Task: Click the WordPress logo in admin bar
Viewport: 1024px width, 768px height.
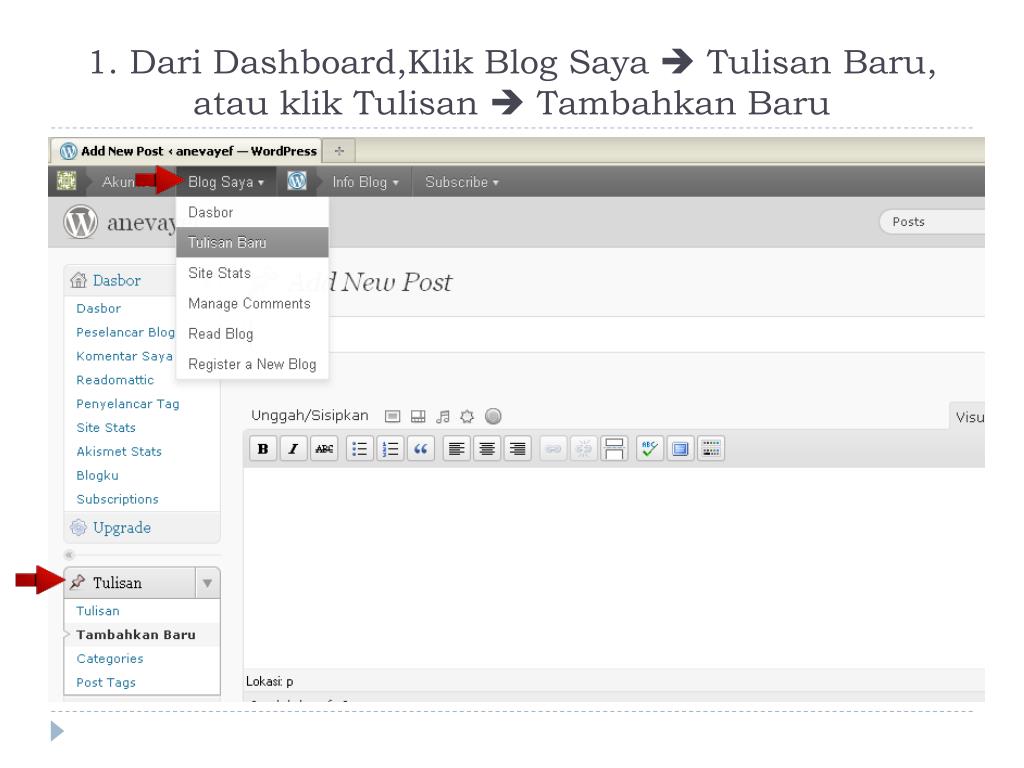Action: [297, 181]
